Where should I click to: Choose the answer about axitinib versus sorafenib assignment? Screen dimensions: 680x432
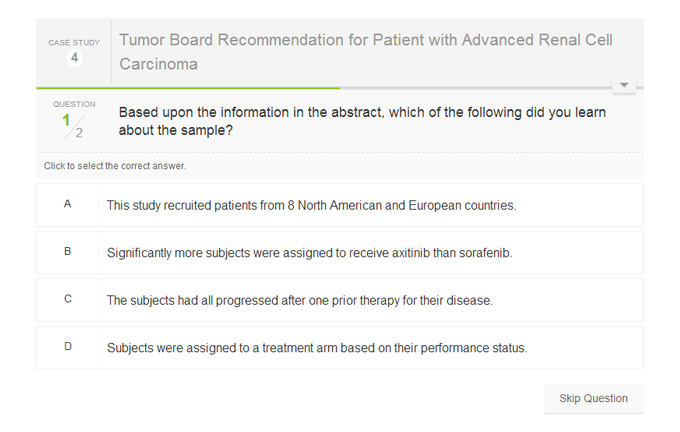tap(309, 253)
